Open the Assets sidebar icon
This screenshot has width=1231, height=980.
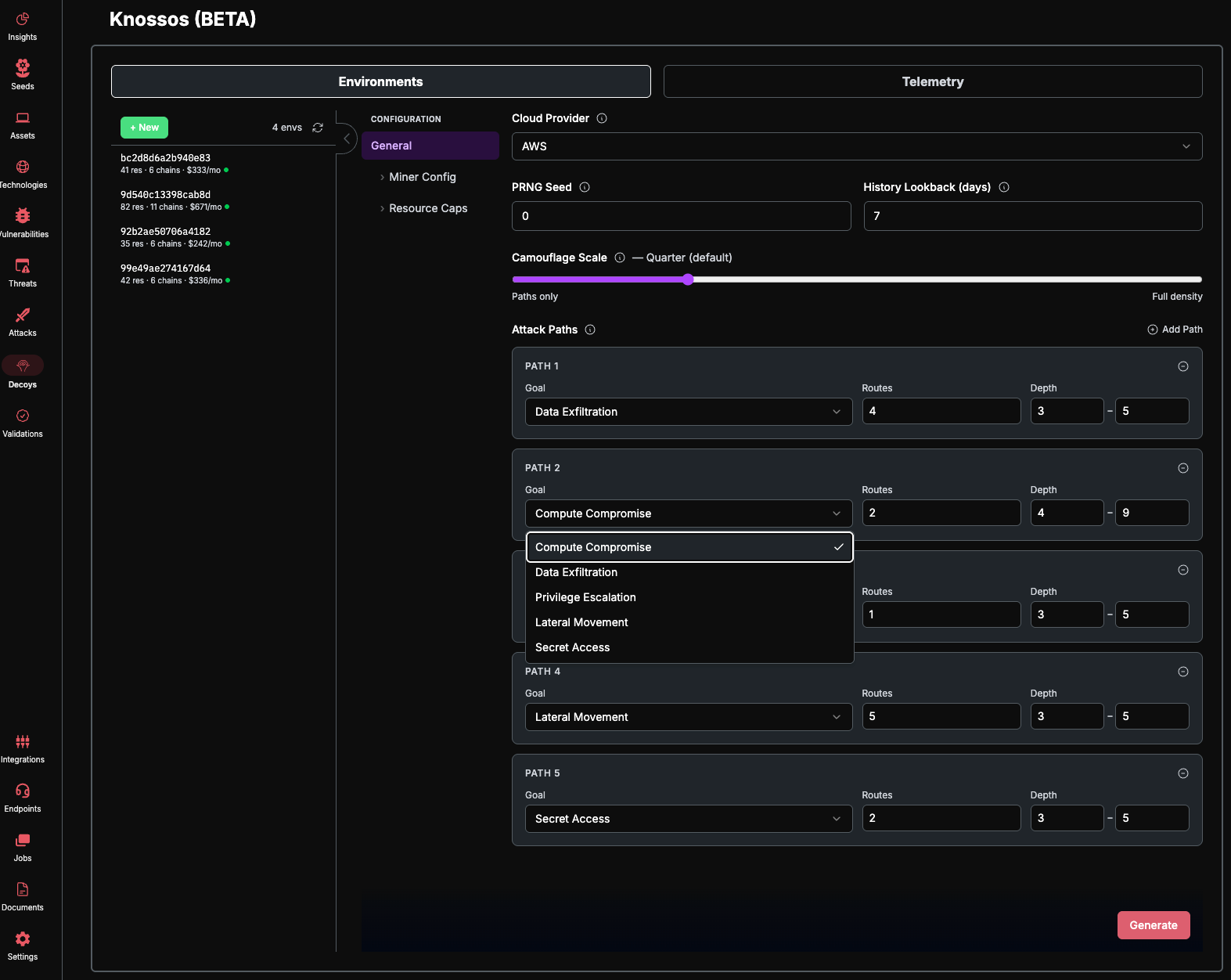pyautogui.click(x=23, y=117)
